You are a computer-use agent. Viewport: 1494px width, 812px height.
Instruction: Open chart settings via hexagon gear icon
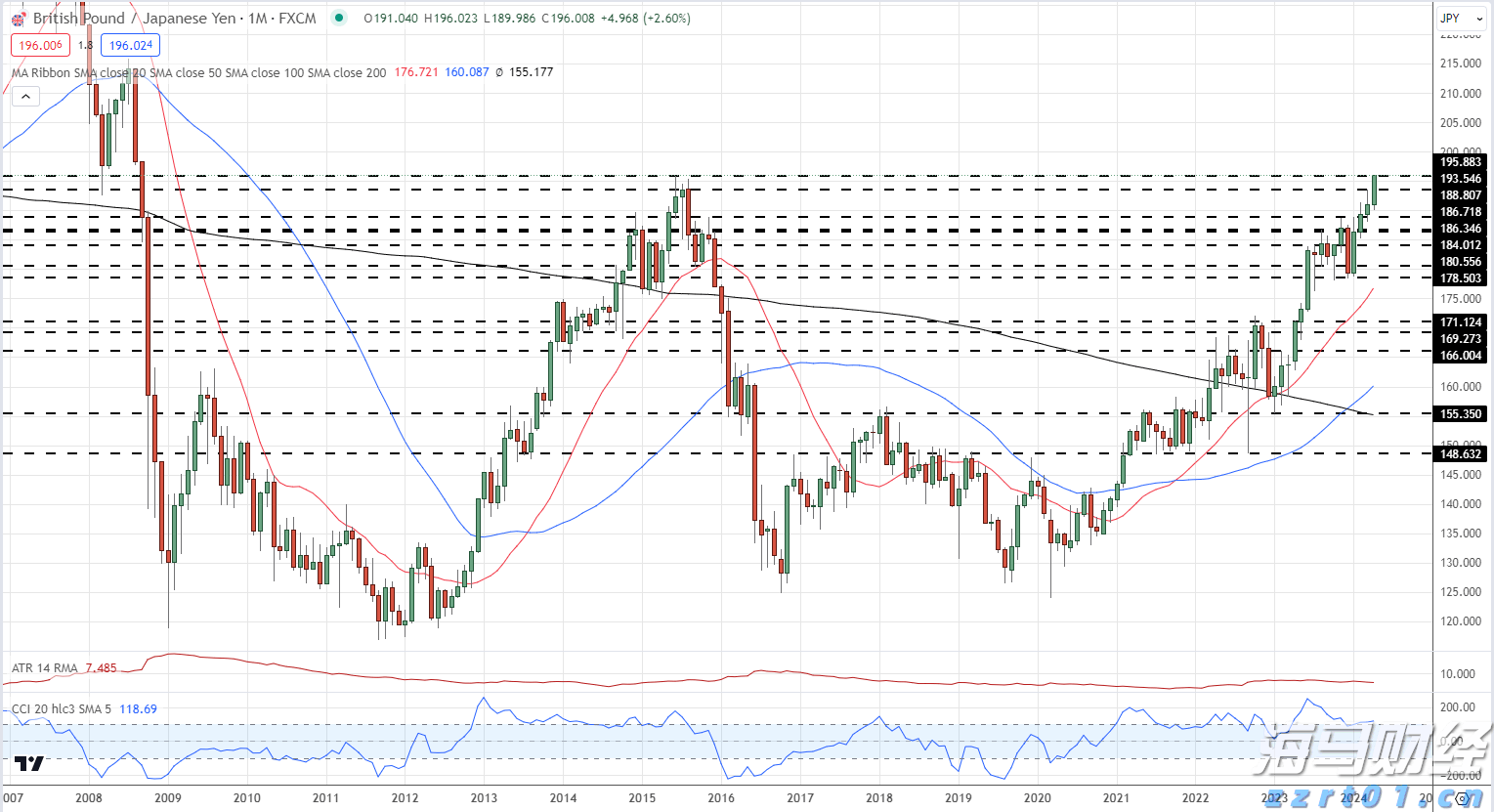1463,799
